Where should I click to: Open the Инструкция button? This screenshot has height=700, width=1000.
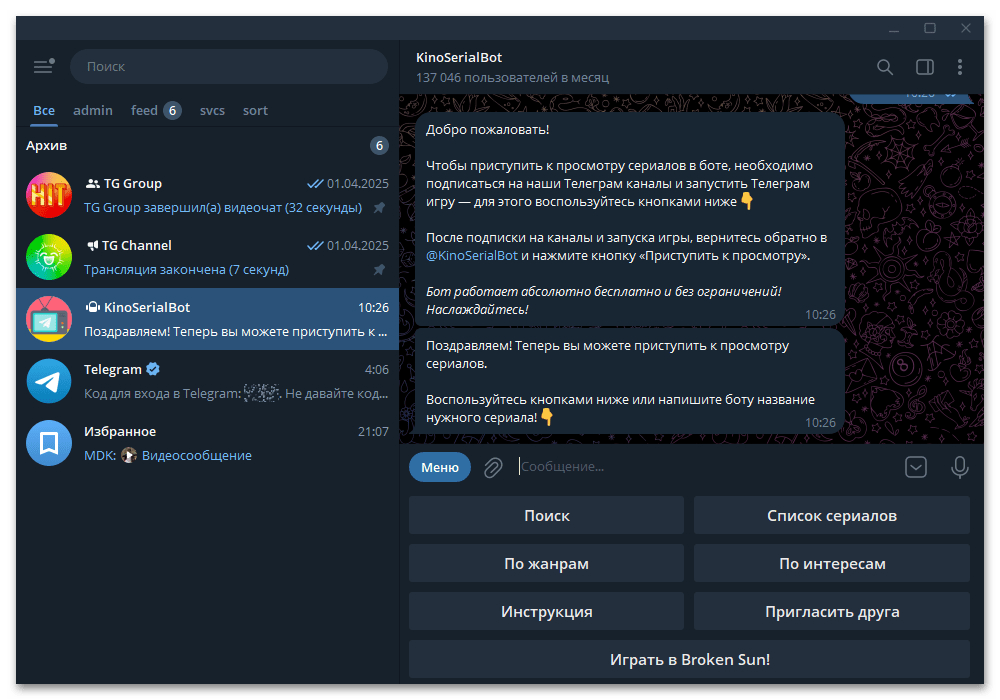point(547,611)
